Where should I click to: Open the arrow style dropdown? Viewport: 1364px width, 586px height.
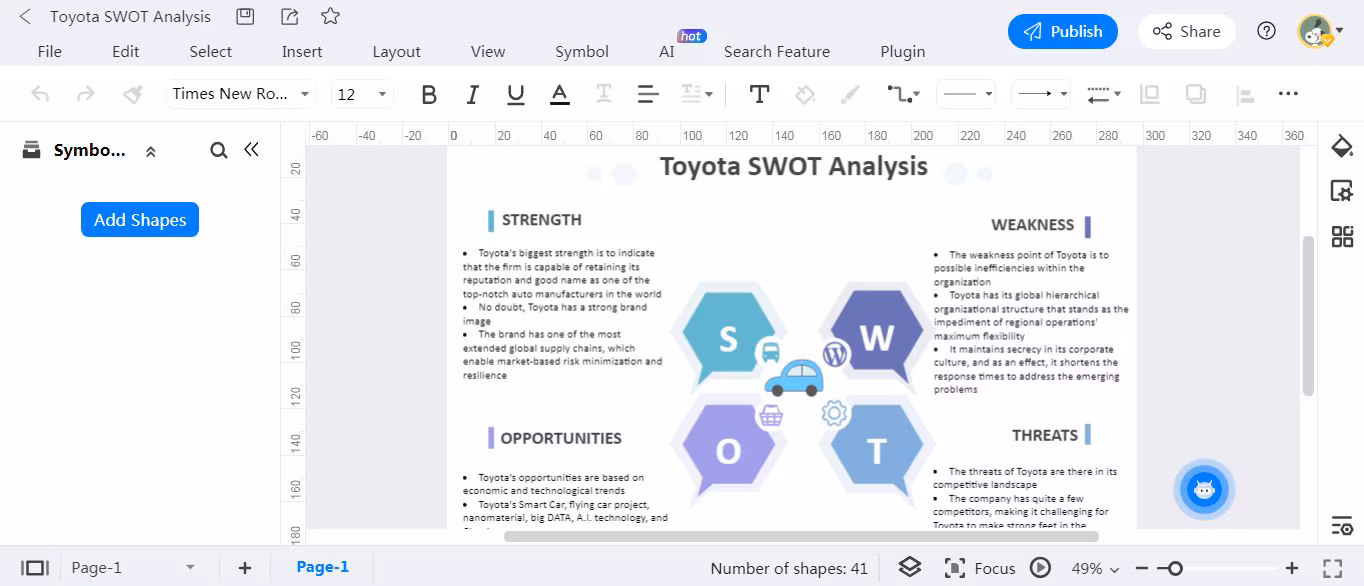click(1041, 94)
